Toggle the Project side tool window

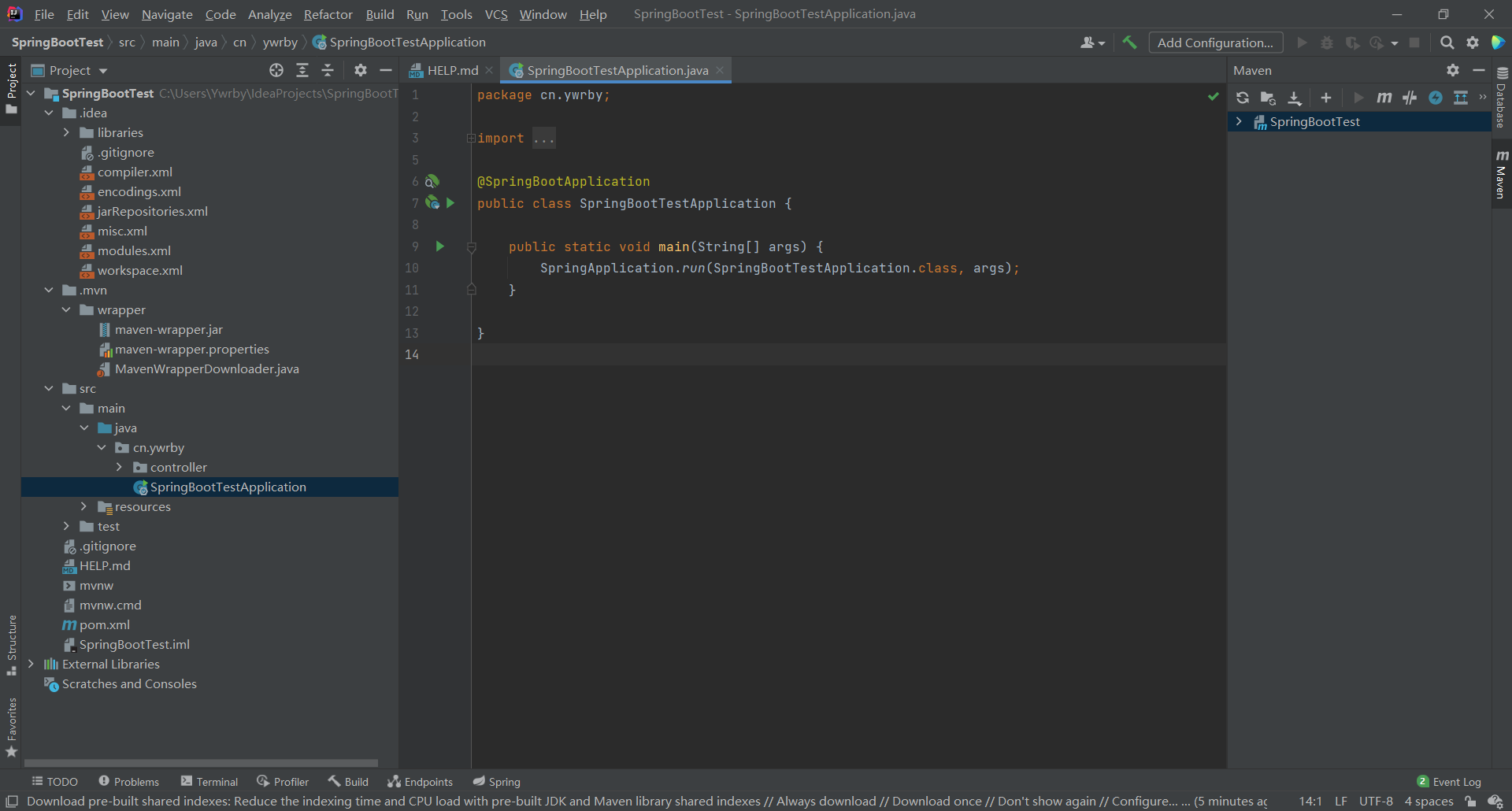coord(11,88)
